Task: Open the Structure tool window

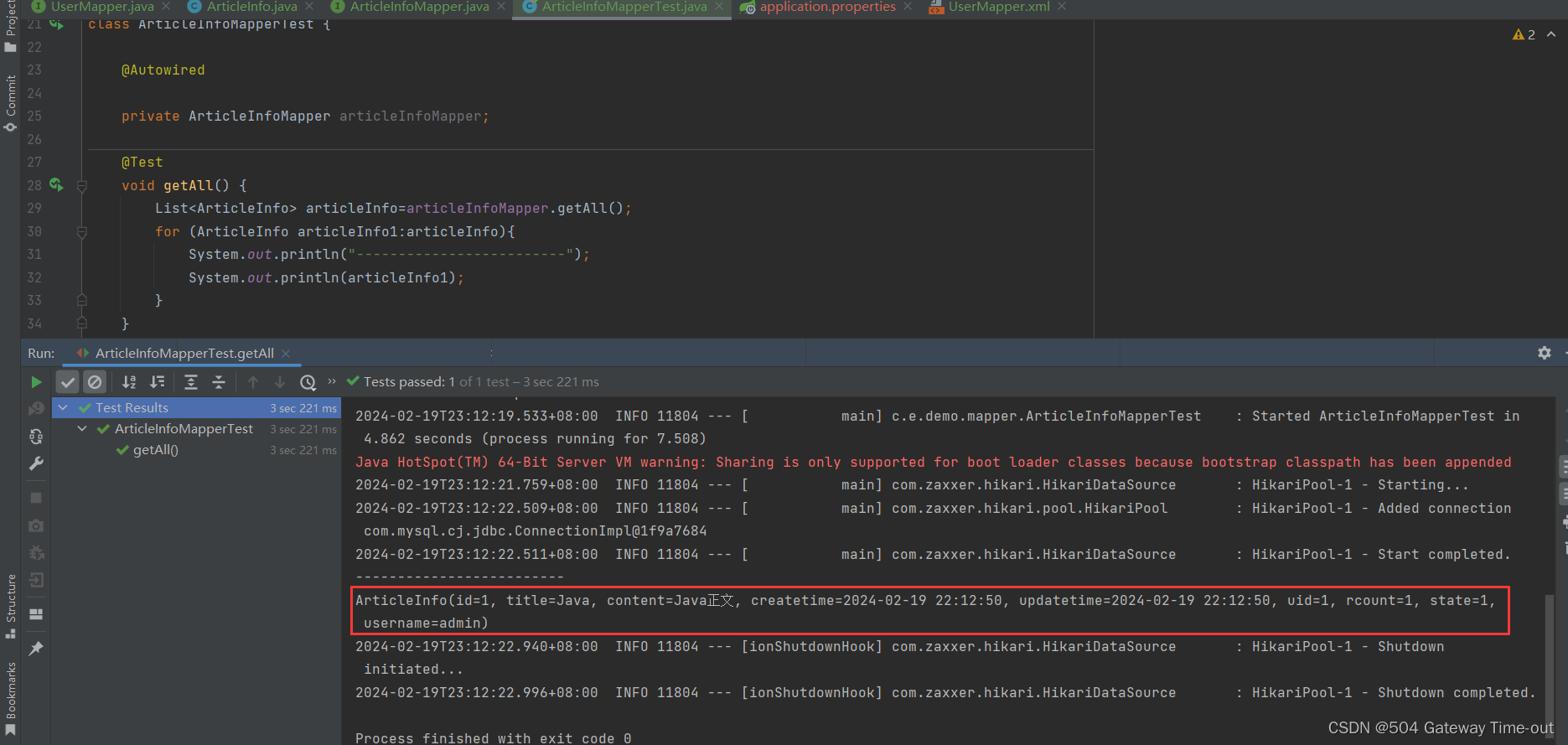Action: click(x=10, y=606)
